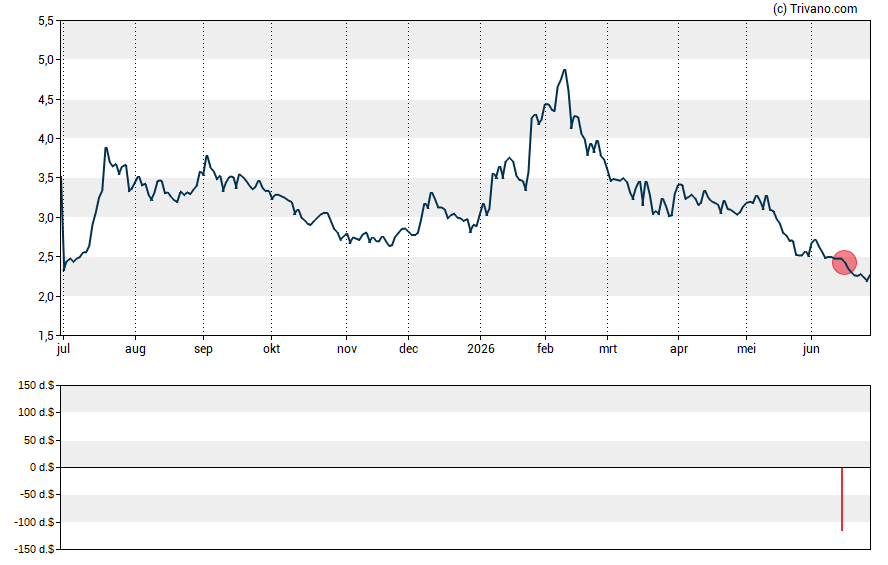Click the '(c) Trivano.com' copyright text
This screenshot has width=888, height=565.
tap(815, 8)
